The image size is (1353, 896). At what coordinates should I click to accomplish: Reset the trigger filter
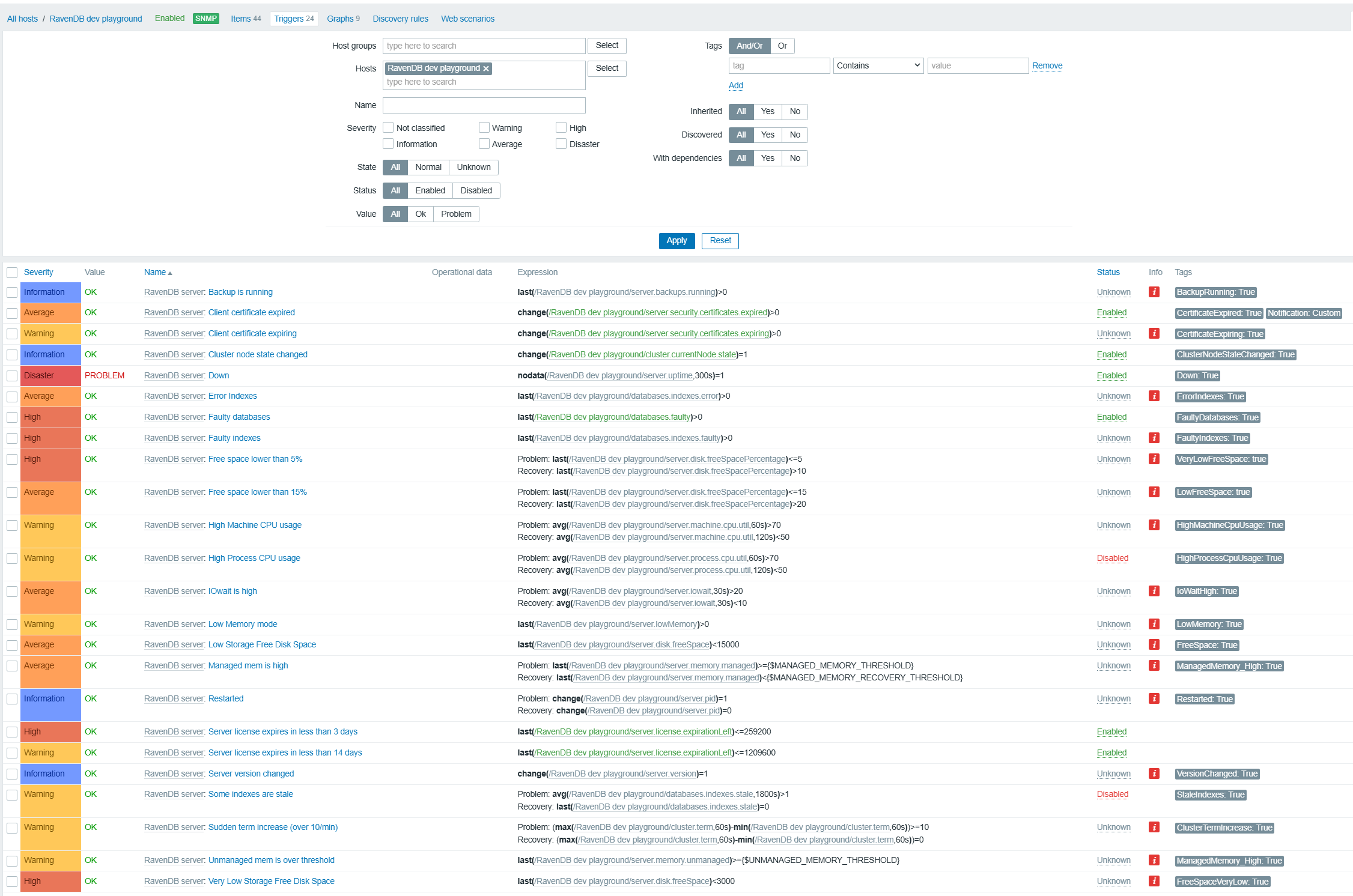720,241
